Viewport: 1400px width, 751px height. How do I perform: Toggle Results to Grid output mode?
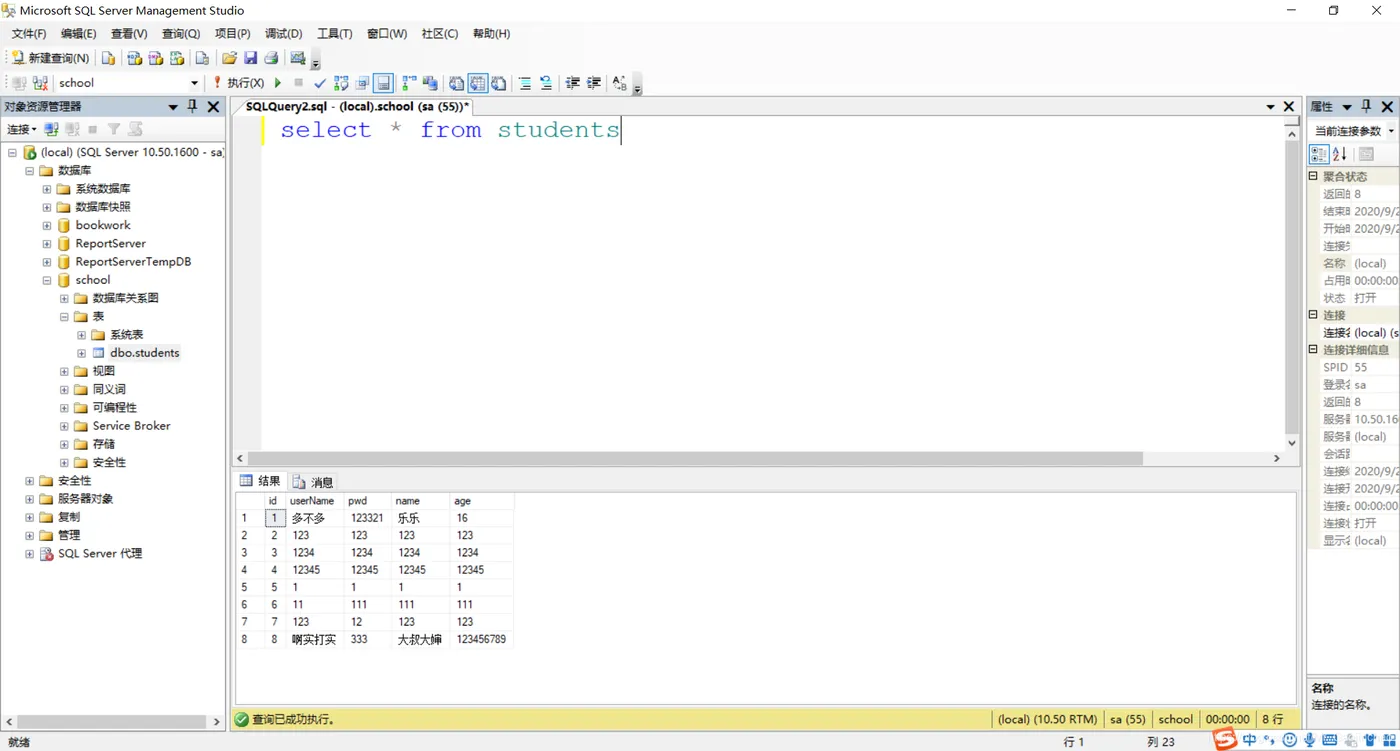point(477,83)
